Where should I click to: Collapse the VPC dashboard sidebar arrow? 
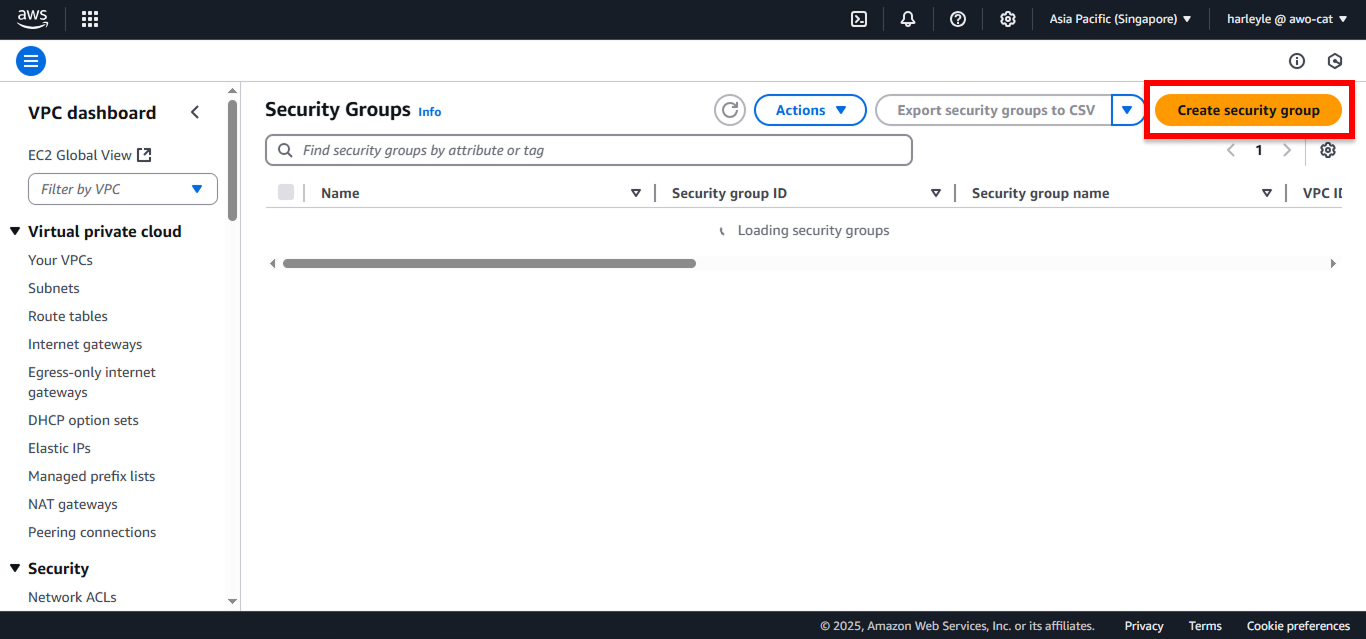[195, 112]
